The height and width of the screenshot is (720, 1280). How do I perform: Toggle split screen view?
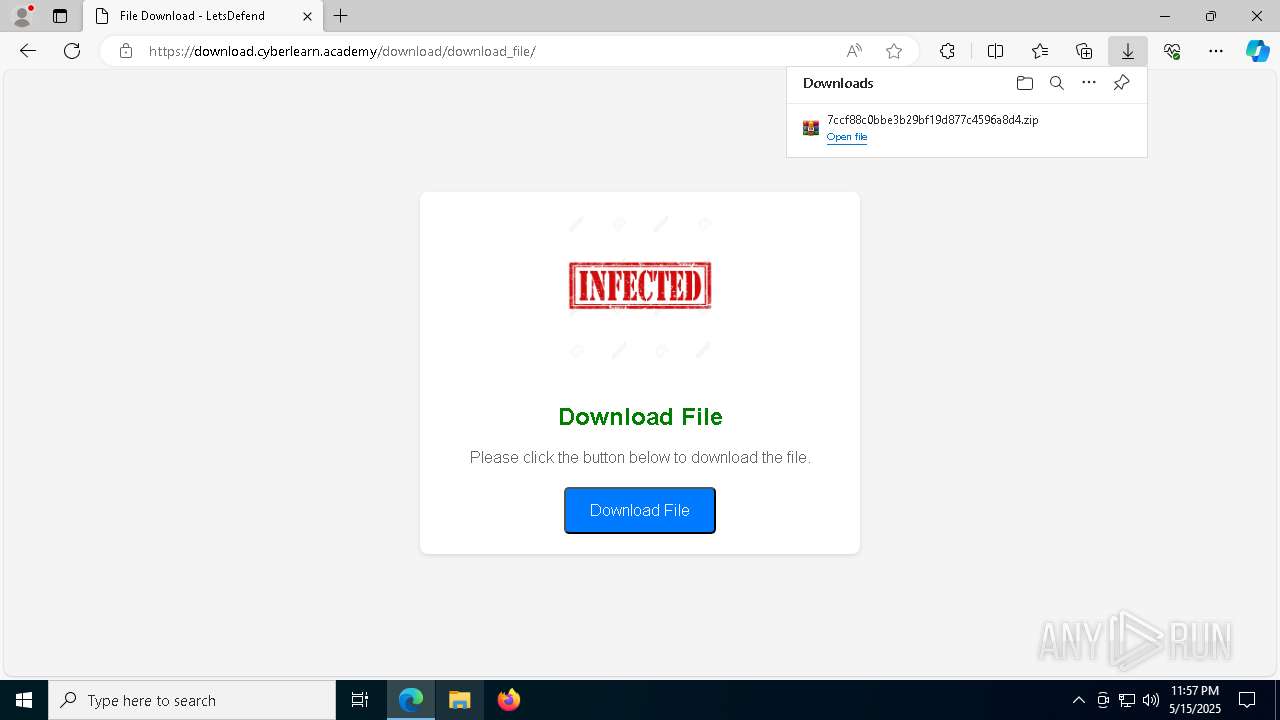click(x=995, y=51)
